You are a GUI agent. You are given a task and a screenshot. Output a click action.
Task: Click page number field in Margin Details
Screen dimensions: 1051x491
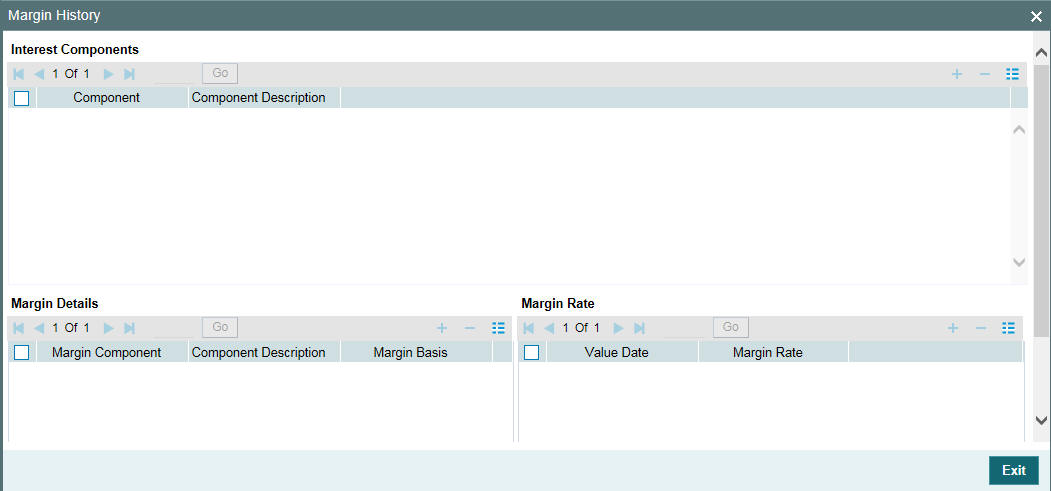pos(176,328)
